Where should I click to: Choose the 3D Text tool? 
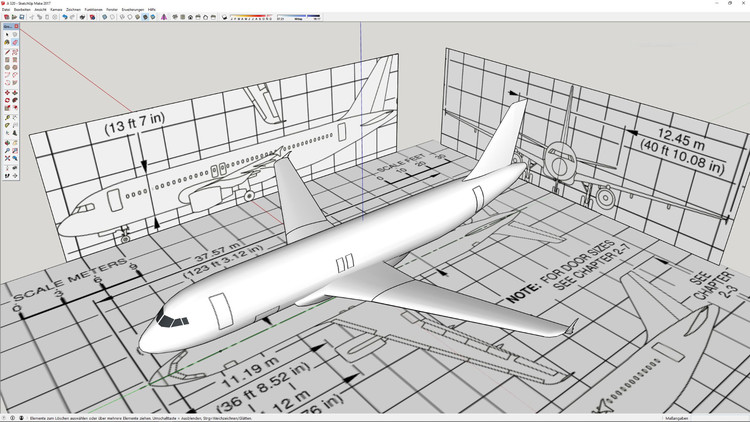(x=15, y=133)
